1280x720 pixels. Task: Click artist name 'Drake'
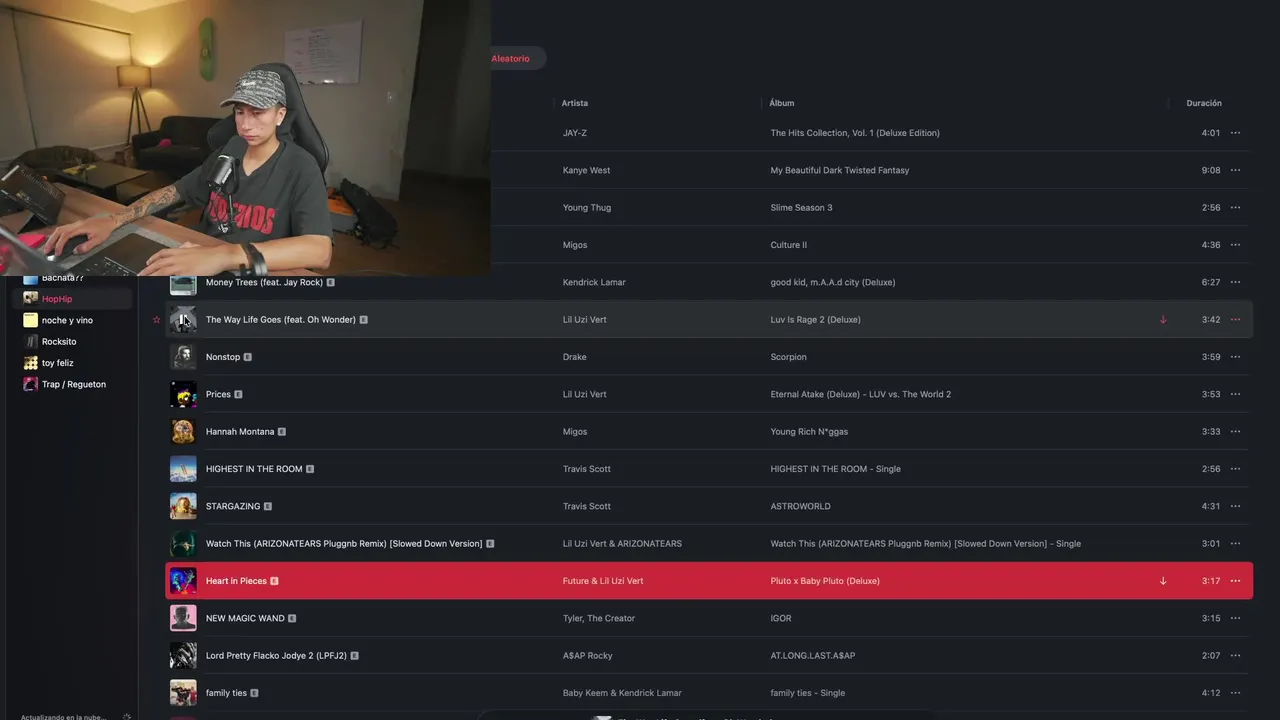(x=575, y=357)
